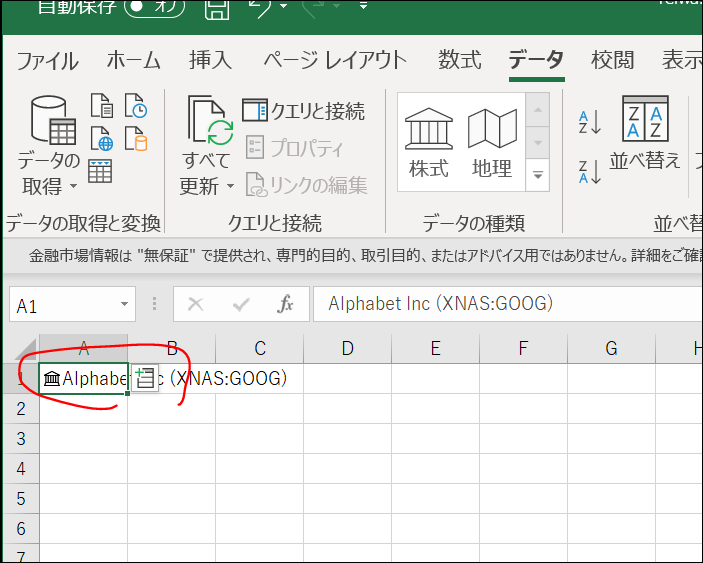The image size is (703, 563).
Task: Expand the データの取得 dropdown arrow
Action: (74, 186)
